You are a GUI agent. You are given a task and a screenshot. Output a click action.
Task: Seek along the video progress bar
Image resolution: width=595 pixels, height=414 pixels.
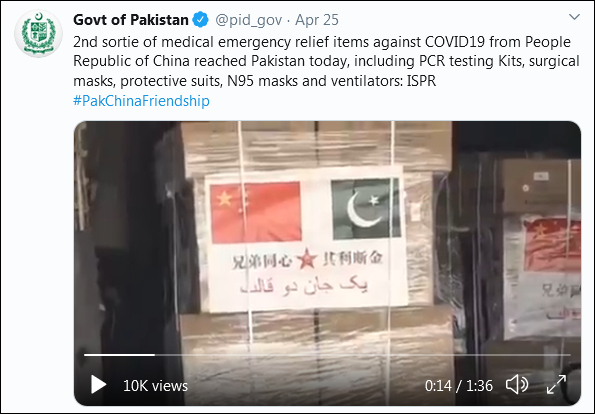click(x=327, y=355)
